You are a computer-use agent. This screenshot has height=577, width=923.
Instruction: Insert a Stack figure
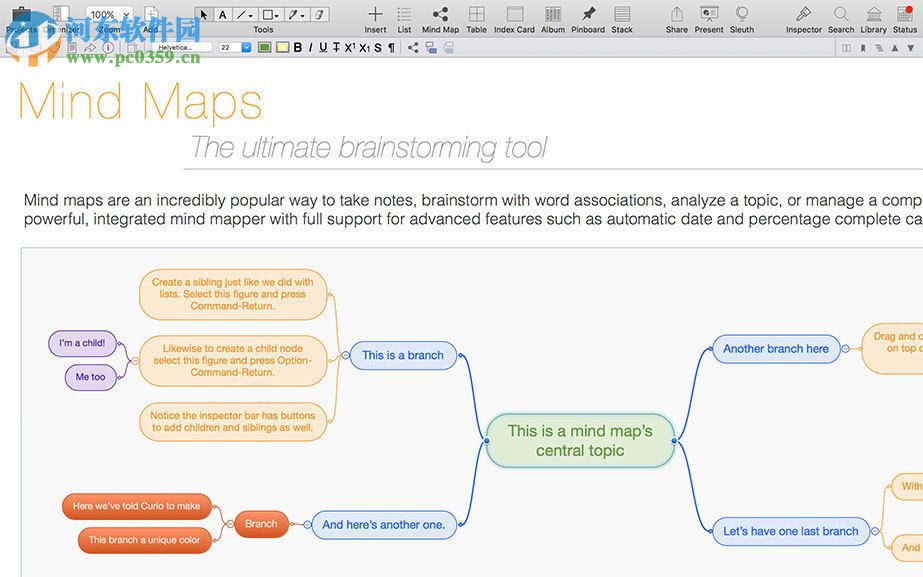tap(622, 14)
